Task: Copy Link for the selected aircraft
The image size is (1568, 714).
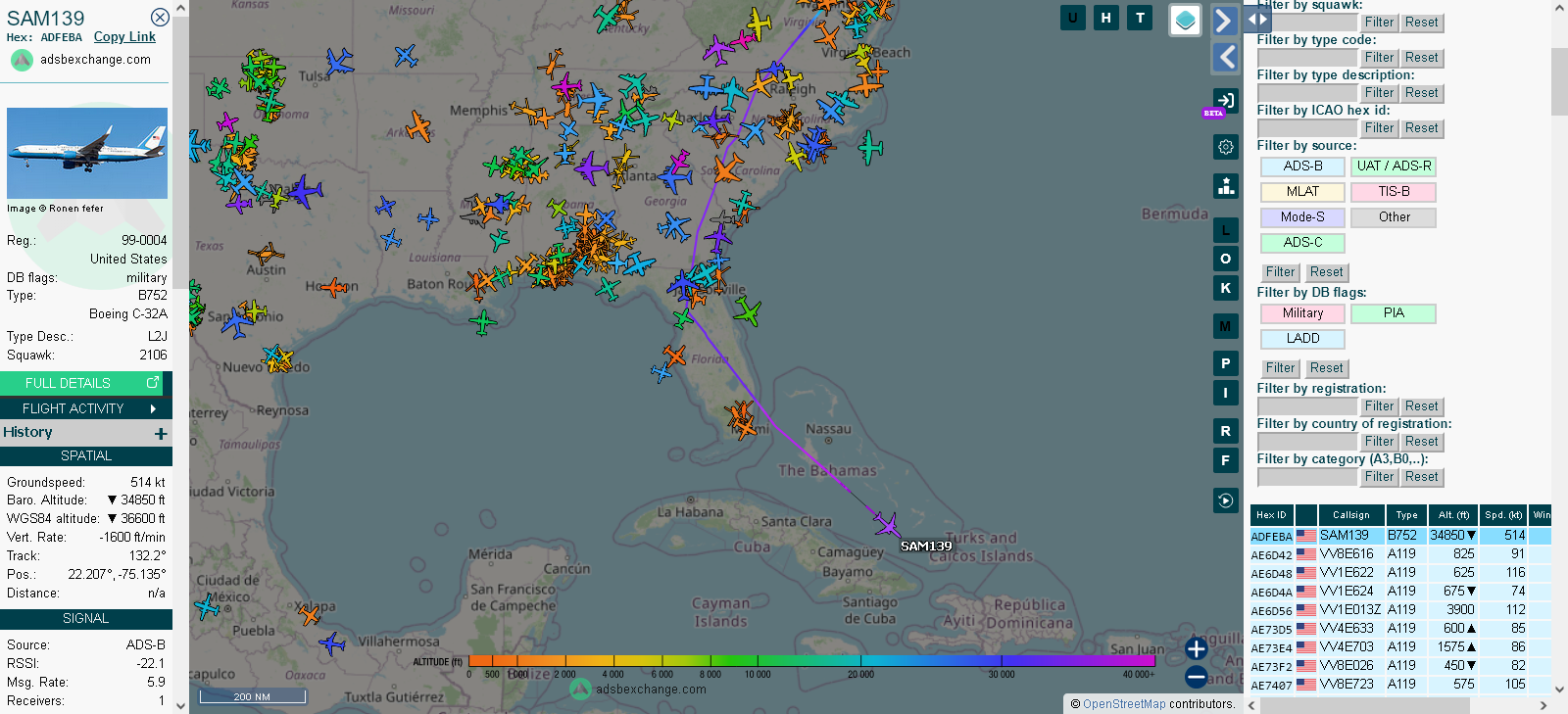Action: pyautogui.click(x=124, y=37)
